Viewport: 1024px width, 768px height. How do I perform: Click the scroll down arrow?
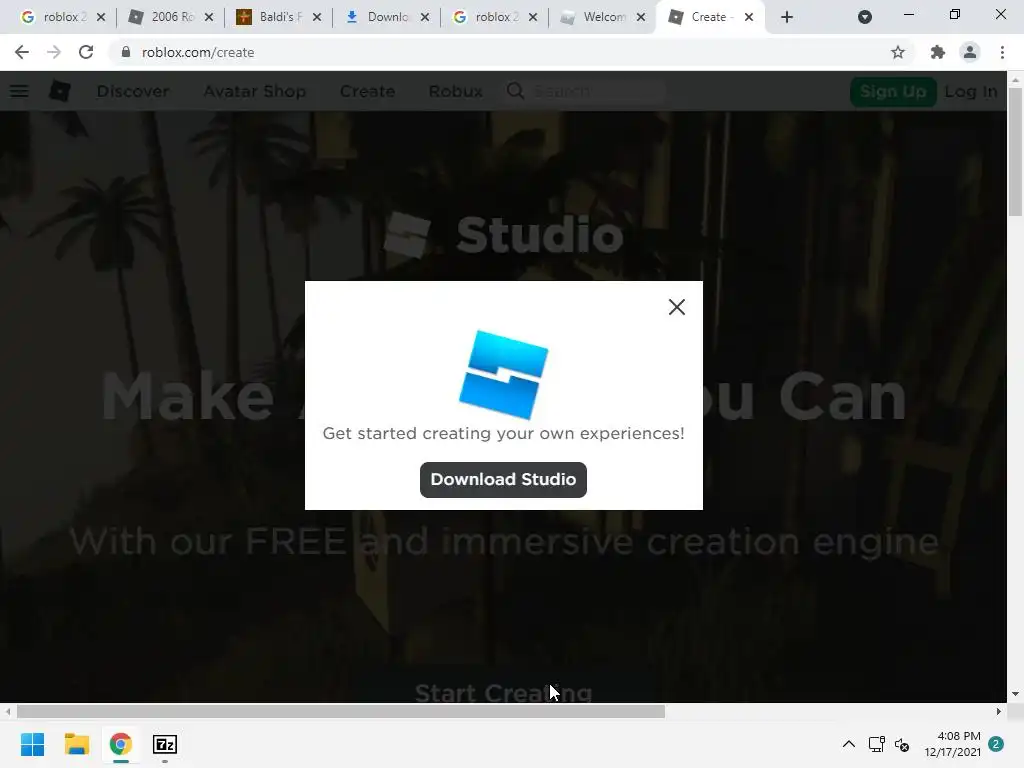click(1015, 694)
